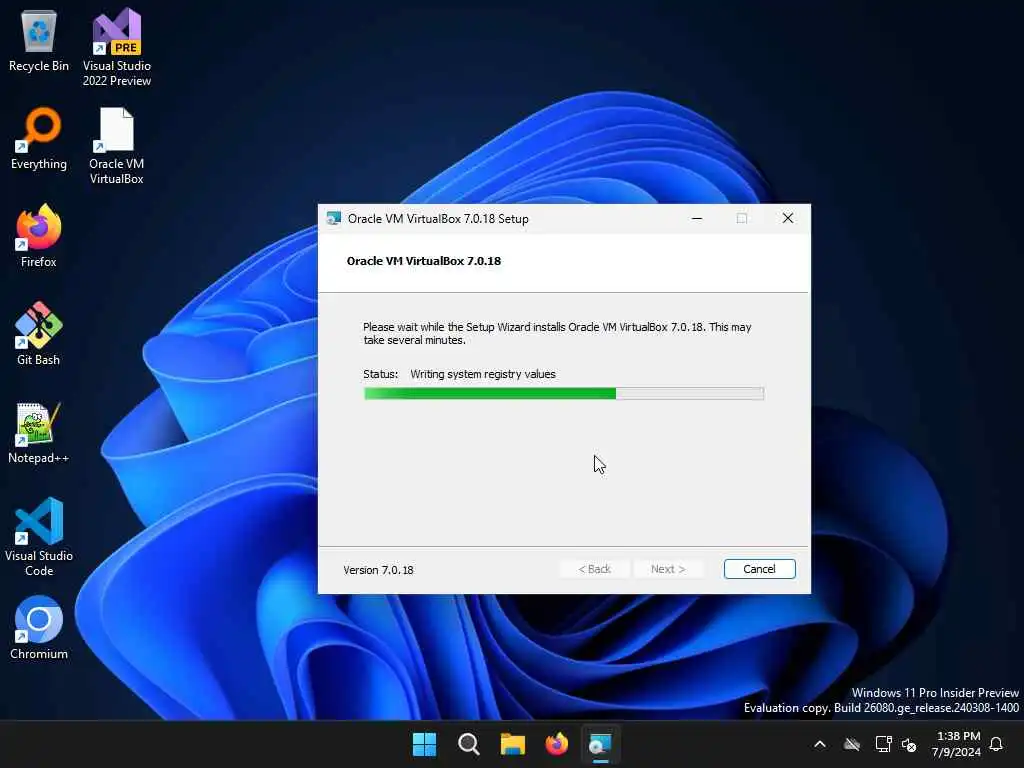
Task: Launch Firefox from the taskbar
Action: pos(556,744)
